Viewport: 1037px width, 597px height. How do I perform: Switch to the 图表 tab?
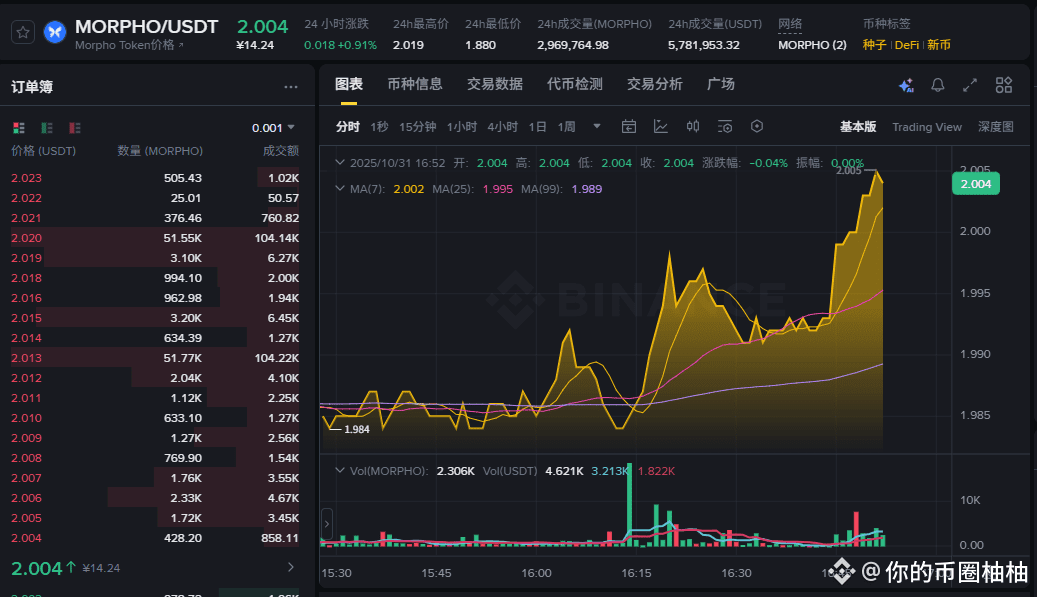[x=349, y=84]
